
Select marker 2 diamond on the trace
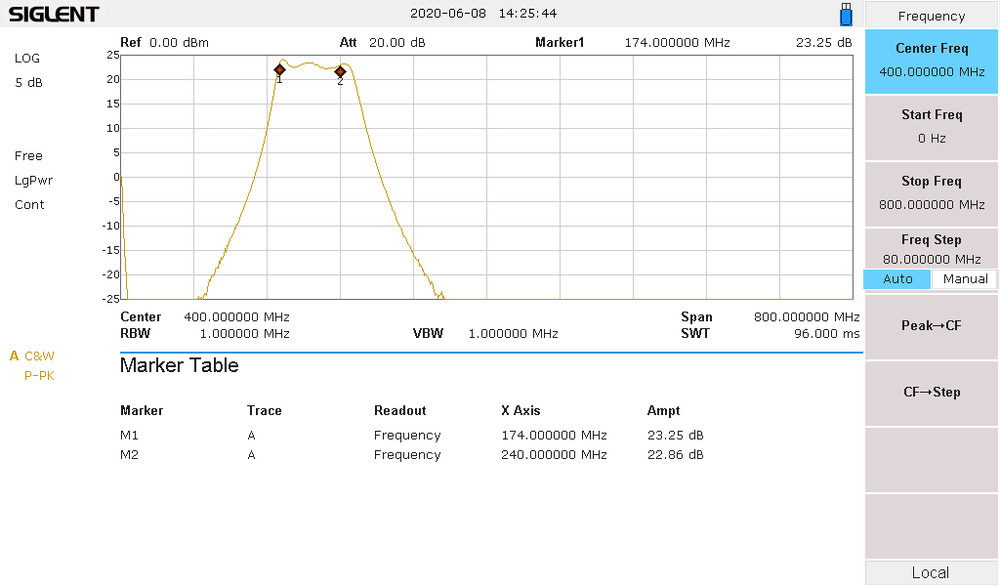pyautogui.click(x=340, y=72)
